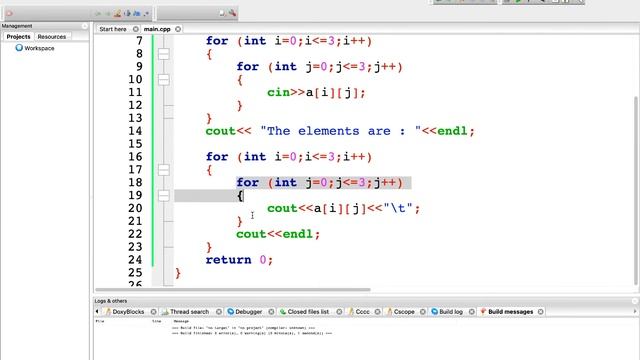
Task: Collapse the fold marker at line 17
Action: (164, 169)
